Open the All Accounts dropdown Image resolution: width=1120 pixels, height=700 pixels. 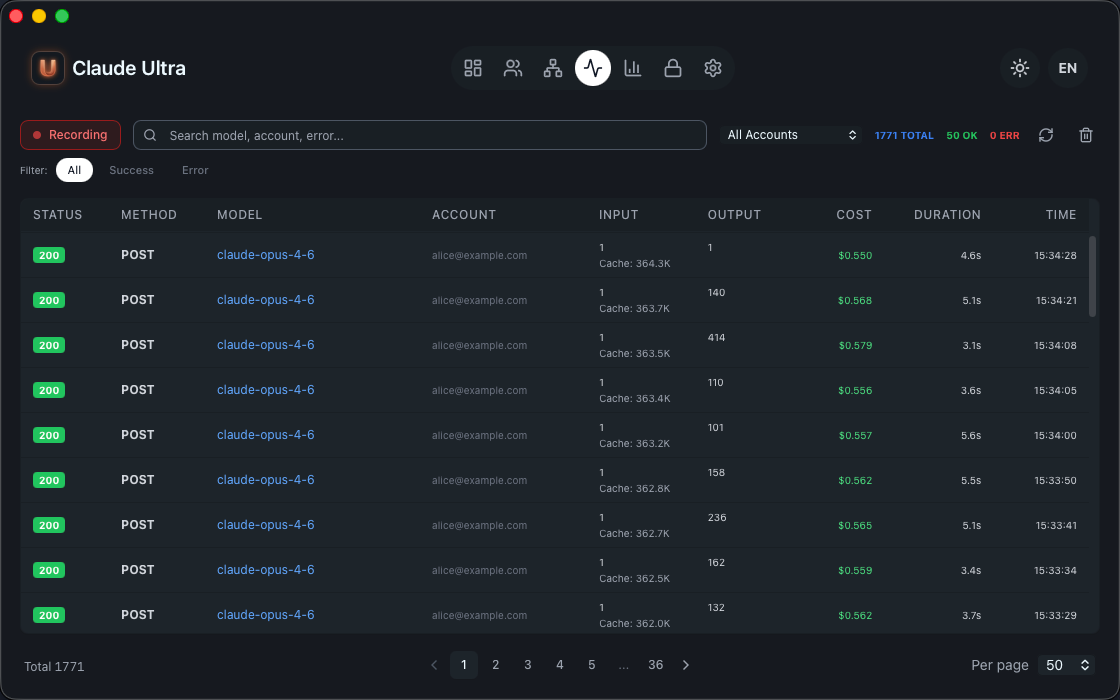(x=792, y=134)
